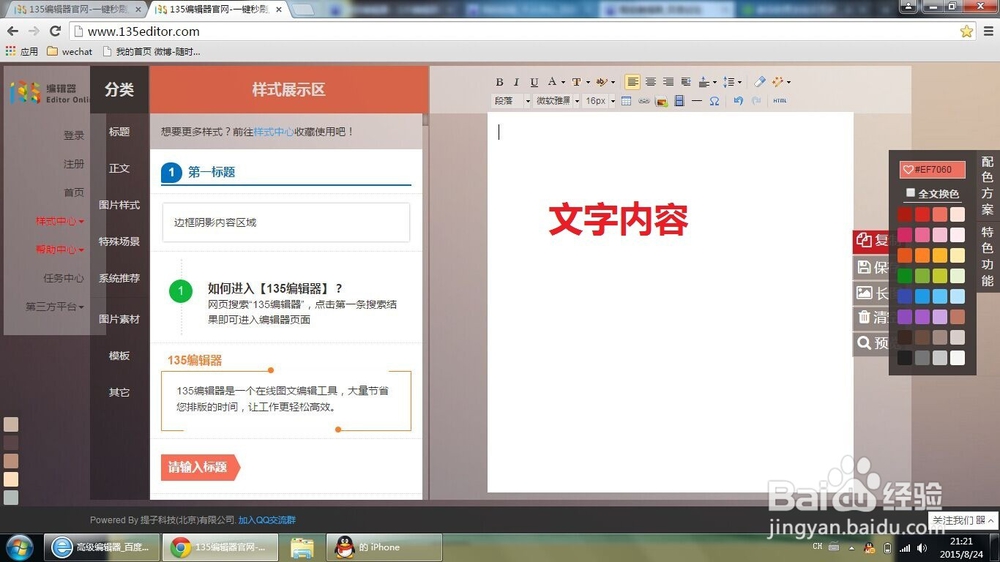Image resolution: width=1000 pixels, height=562 pixels.
Task: Open the 样式中心 link in the notice
Action: [x=274, y=131]
